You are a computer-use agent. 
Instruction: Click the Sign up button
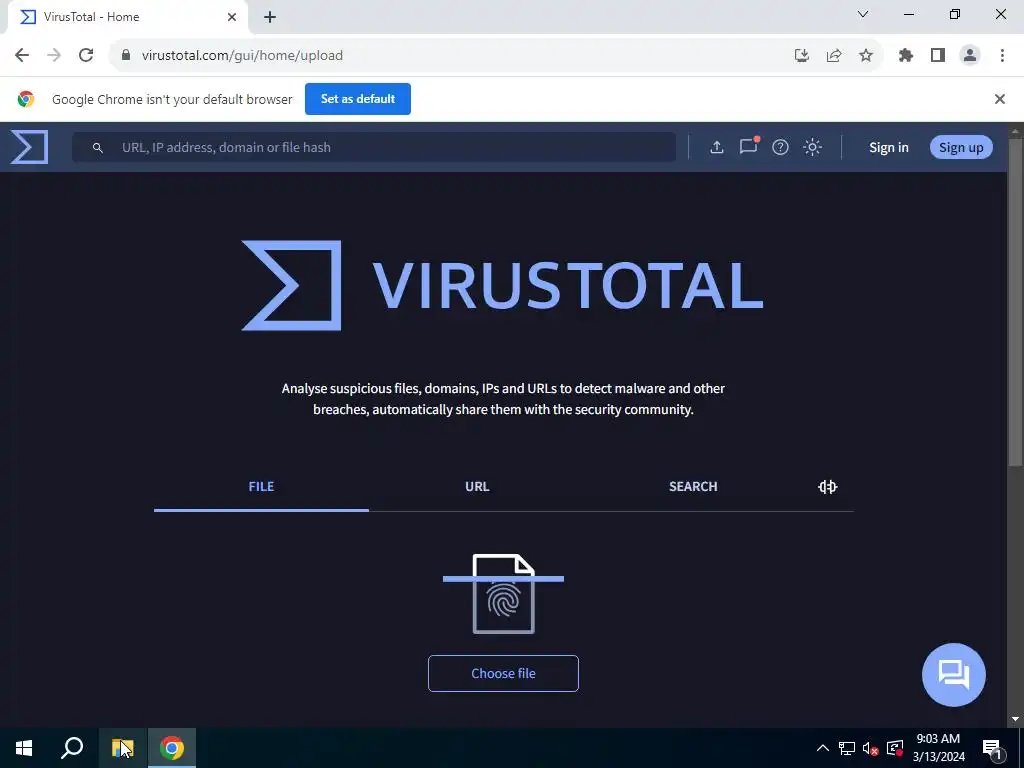click(x=961, y=148)
